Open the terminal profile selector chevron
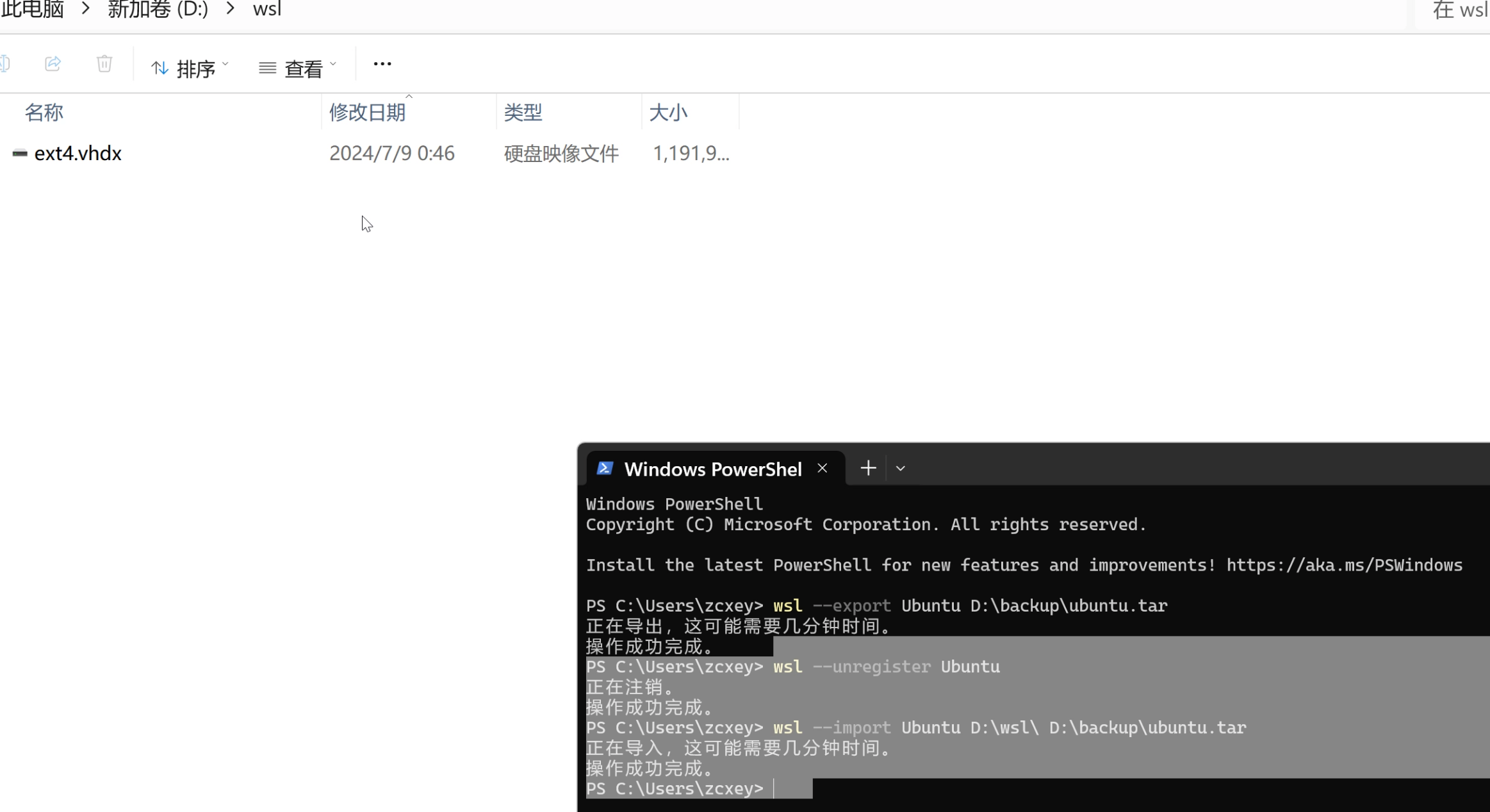Image resolution: width=1490 pixels, height=812 pixels. [899, 468]
